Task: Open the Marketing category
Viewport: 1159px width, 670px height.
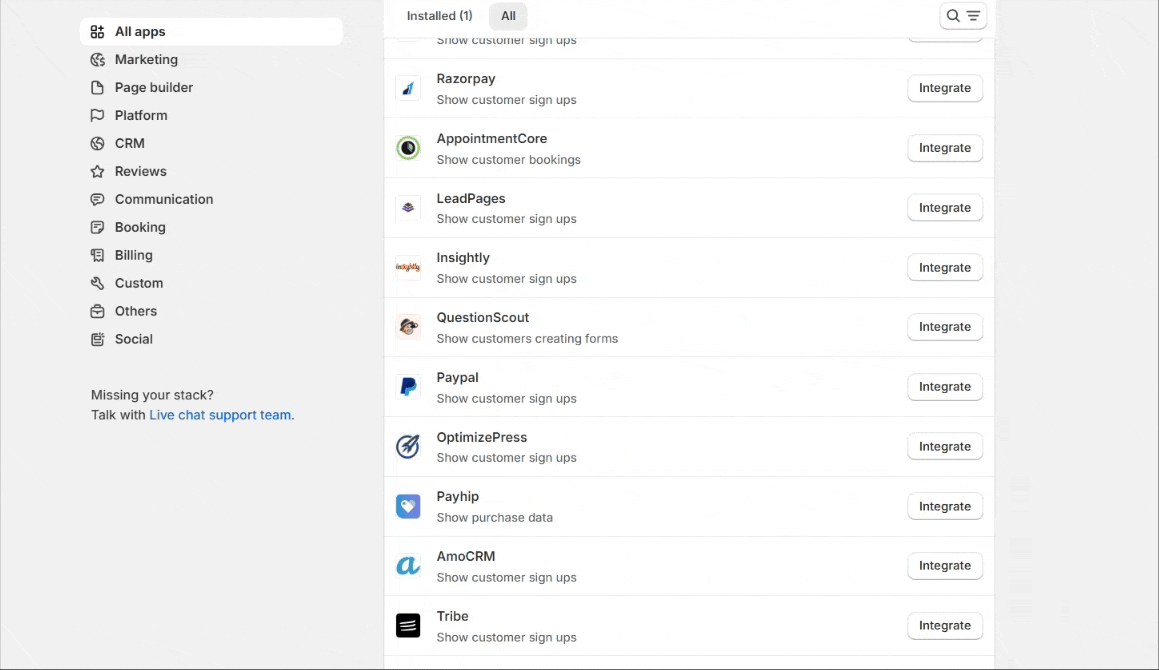Action: [x=146, y=60]
